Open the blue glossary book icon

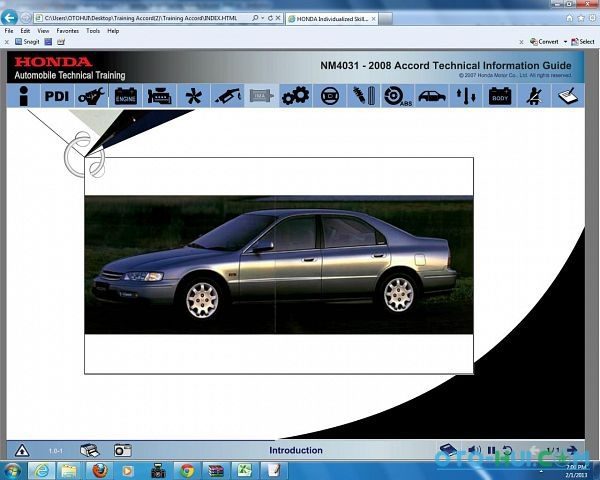pyautogui.click(x=448, y=449)
